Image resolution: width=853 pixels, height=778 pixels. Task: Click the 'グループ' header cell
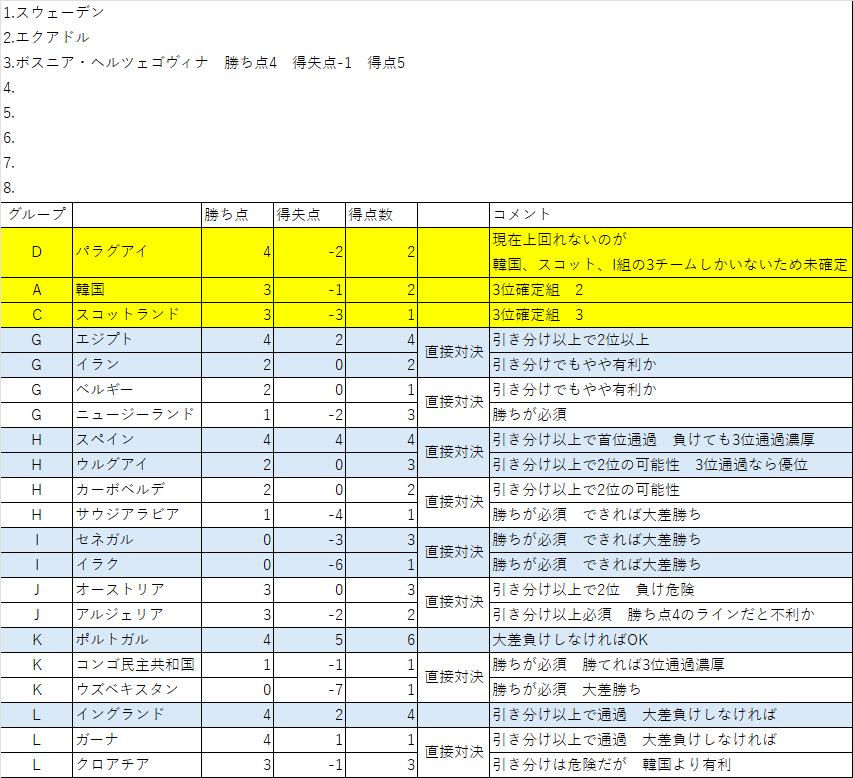click(36, 215)
